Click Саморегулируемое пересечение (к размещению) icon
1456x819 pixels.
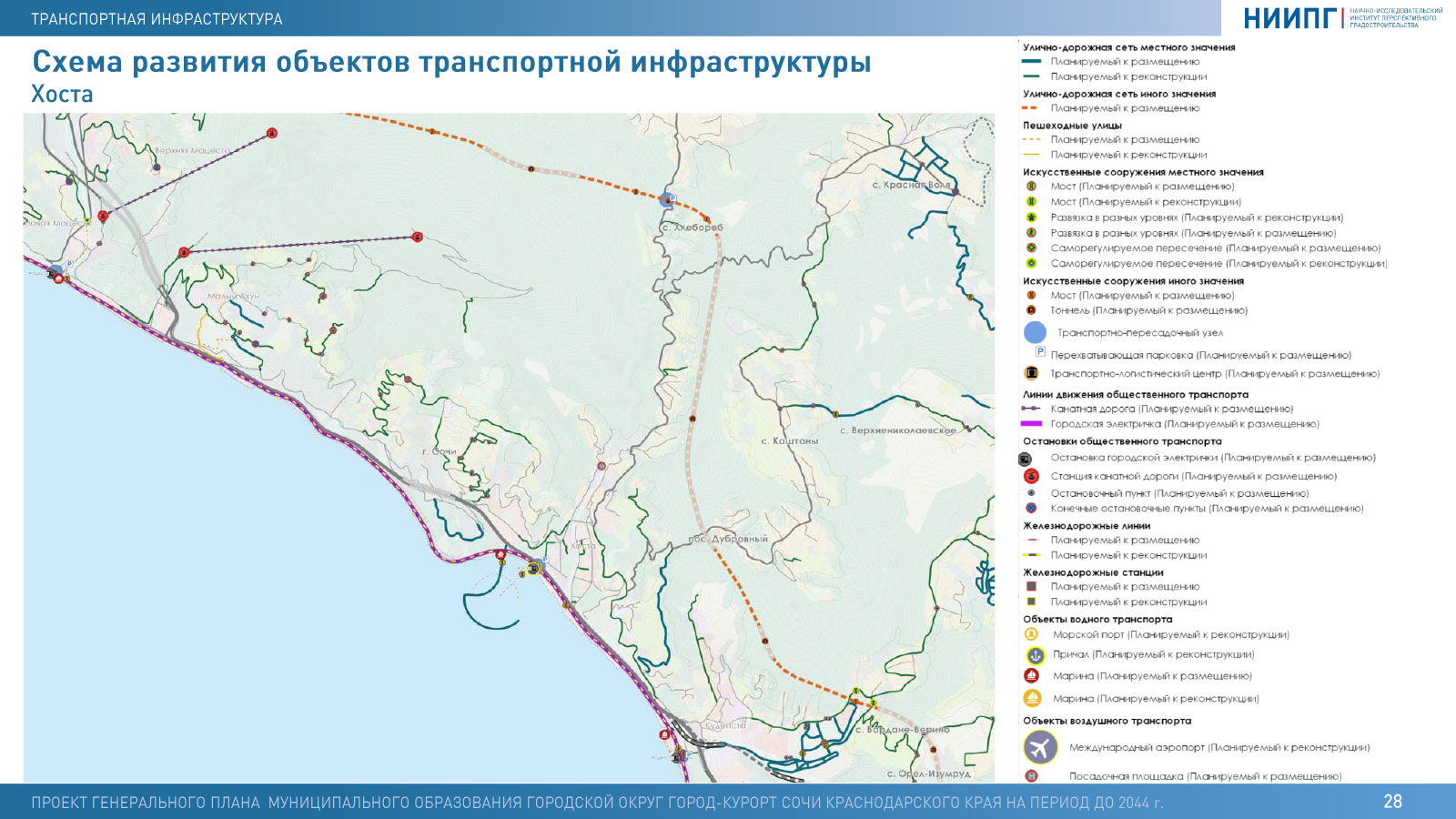[1031, 248]
